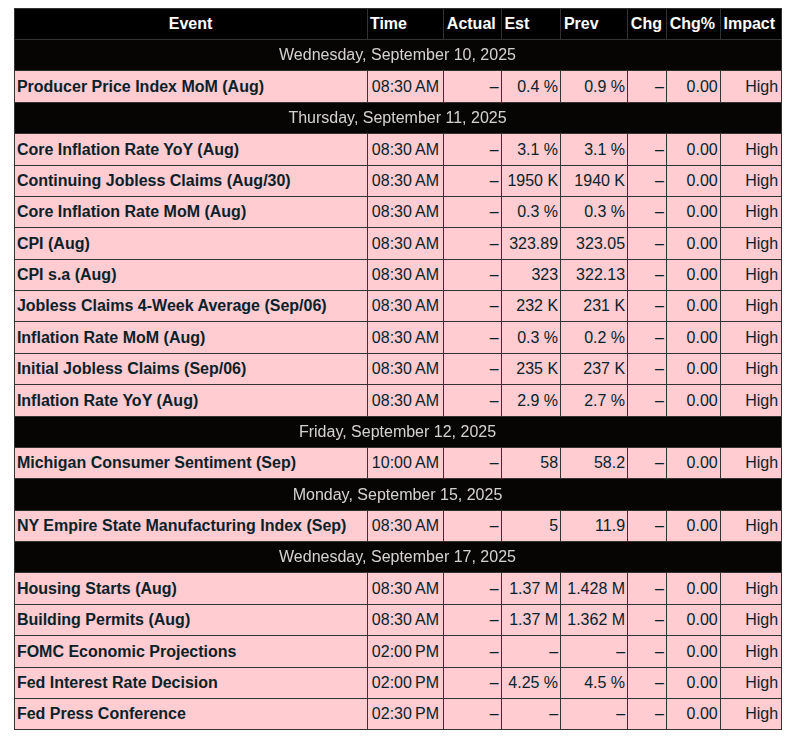
Task: Click the High impact cell for Fed Press Conference
Action: [x=750, y=713]
